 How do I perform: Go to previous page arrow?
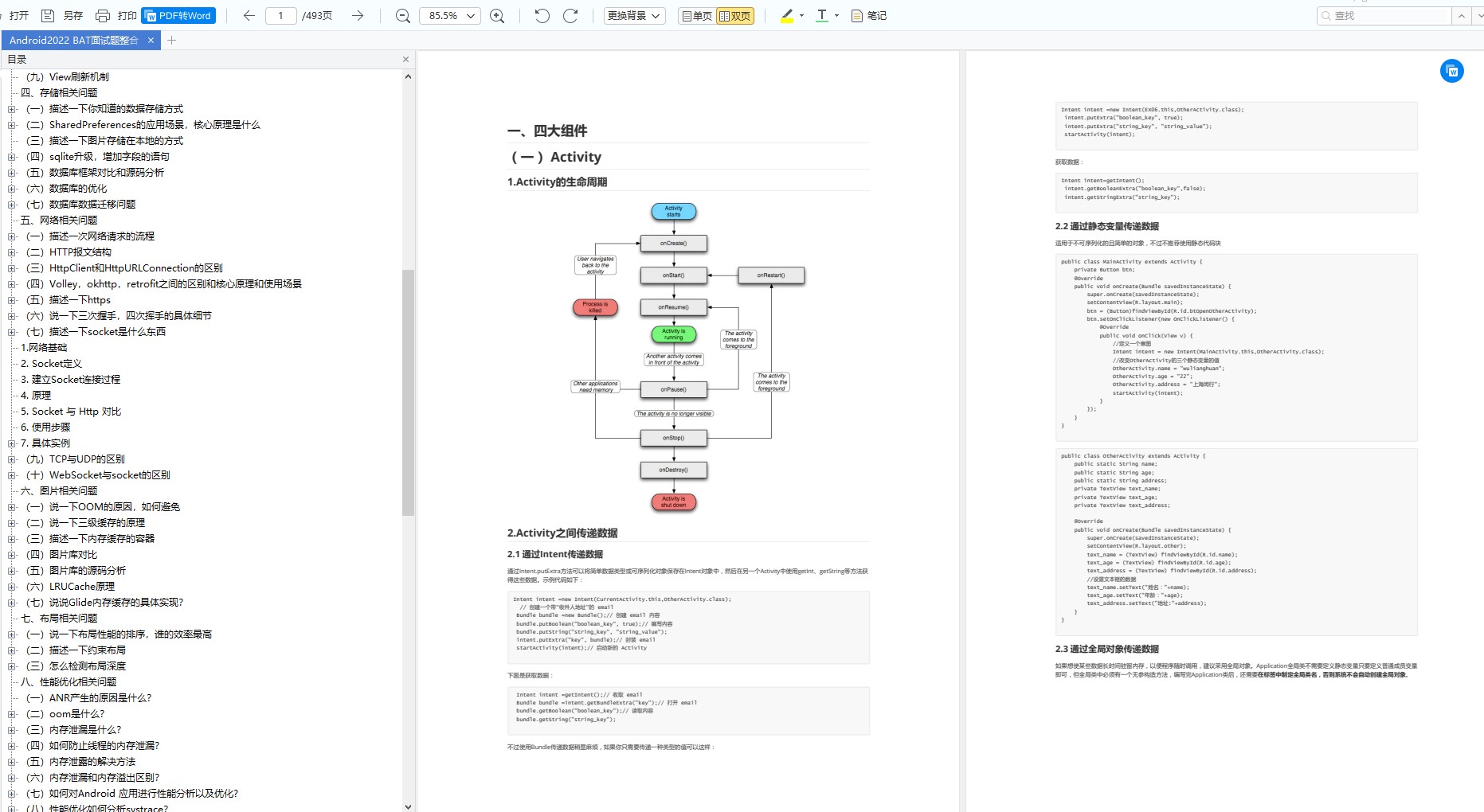tap(249, 16)
